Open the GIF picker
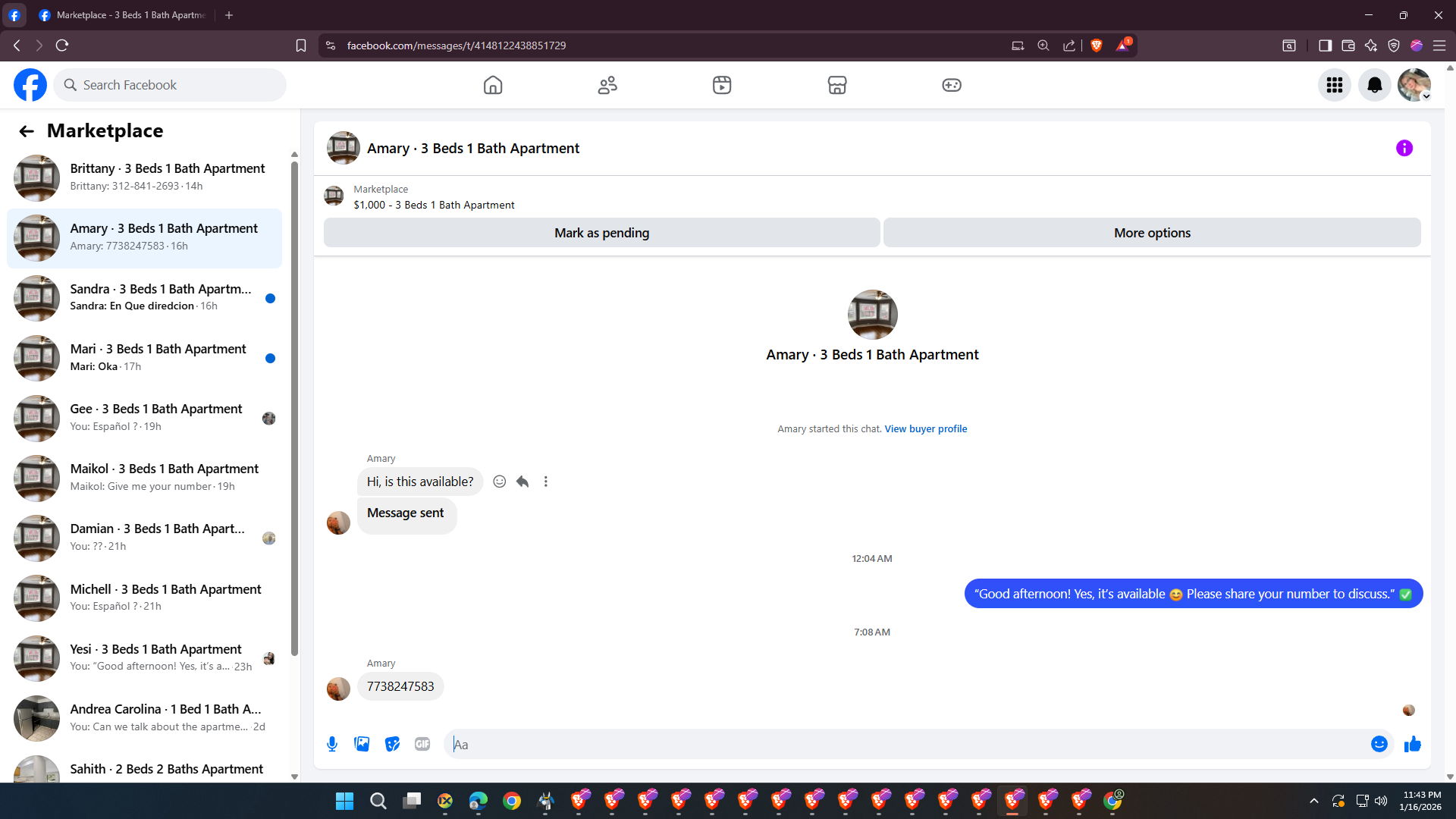The height and width of the screenshot is (819, 1456). click(x=422, y=744)
